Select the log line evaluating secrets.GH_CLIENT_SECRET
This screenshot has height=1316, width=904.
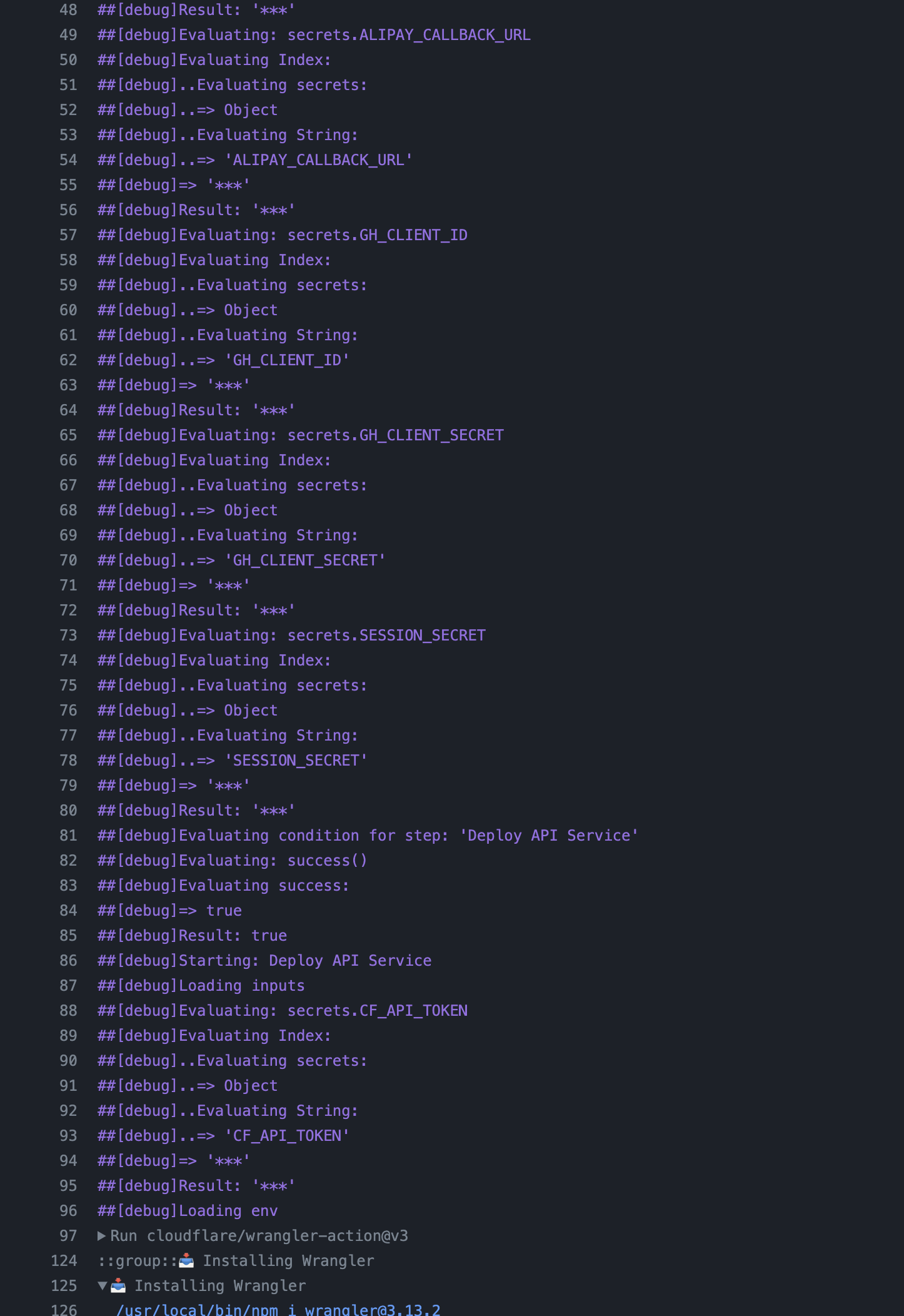click(301, 435)
